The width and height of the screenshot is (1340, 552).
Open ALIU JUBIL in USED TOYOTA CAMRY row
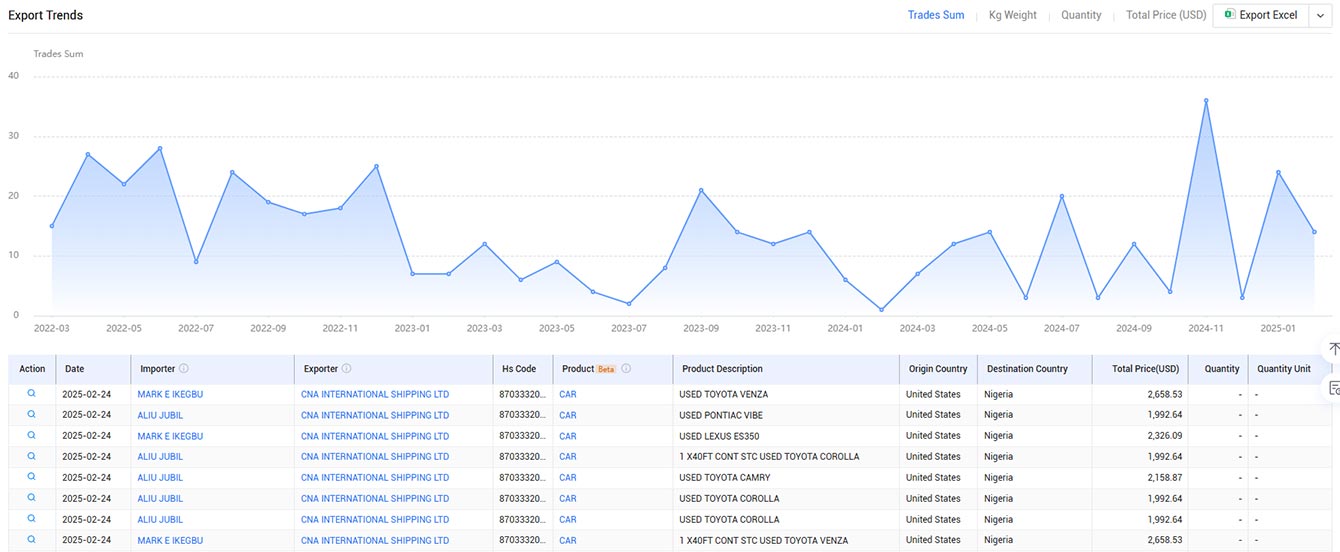tap(160, 478)
